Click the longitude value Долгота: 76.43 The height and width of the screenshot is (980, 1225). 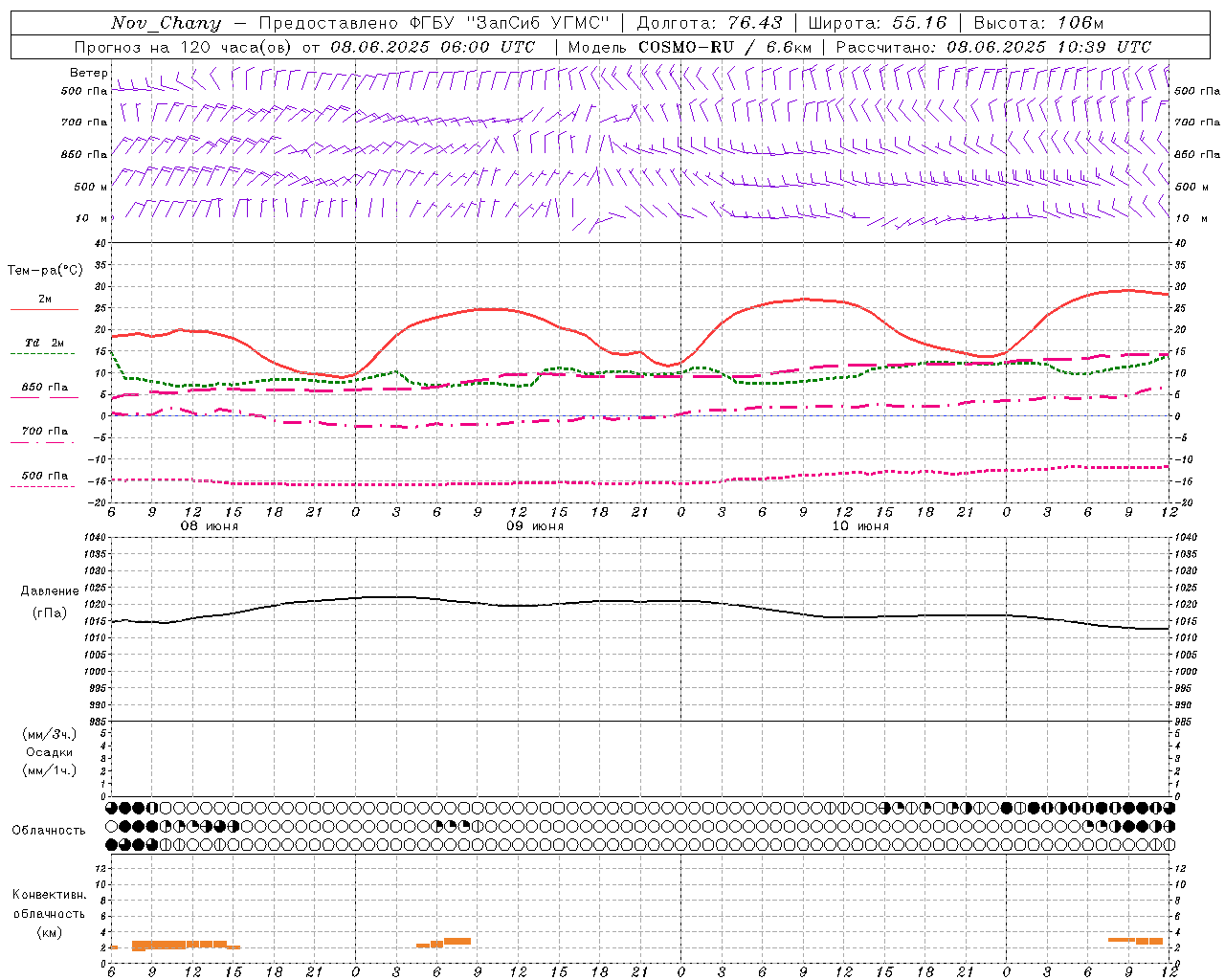[709, 23]
